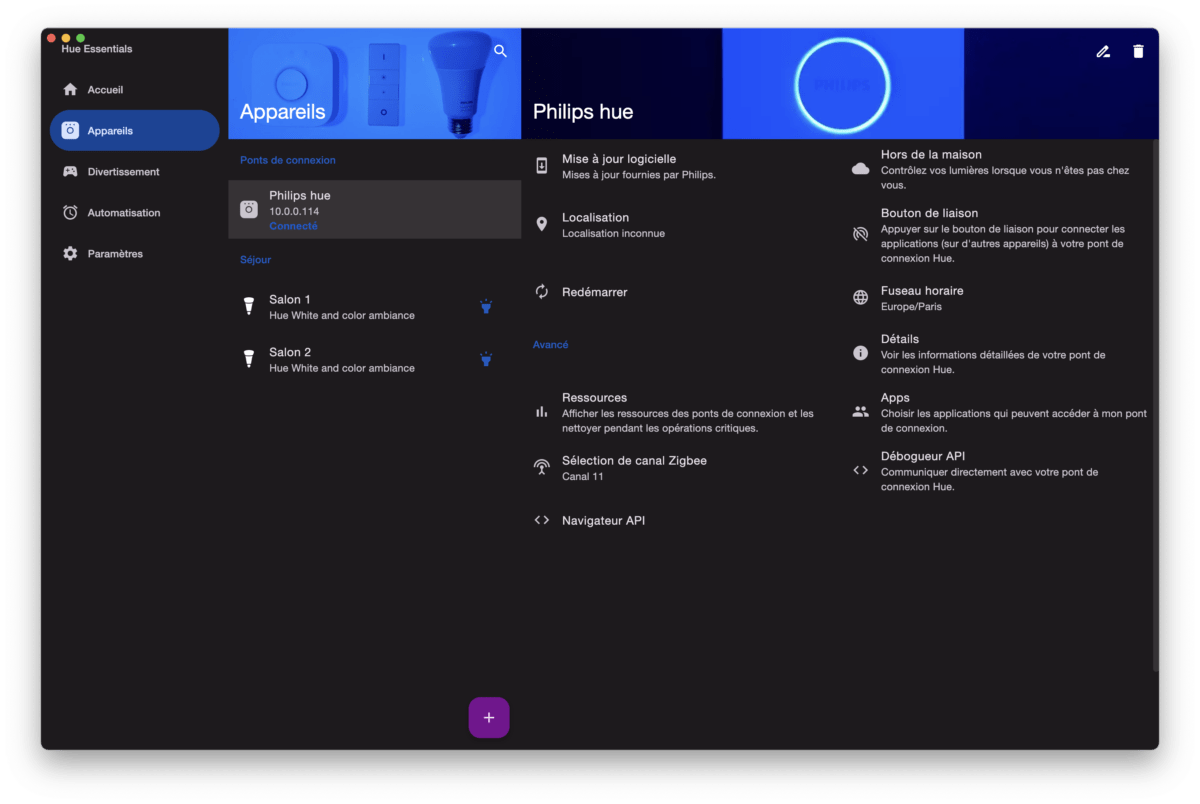Viewport: 1200px width, 804px height.
Task: Click the location pin icon
Action: [x=542, y=225]
